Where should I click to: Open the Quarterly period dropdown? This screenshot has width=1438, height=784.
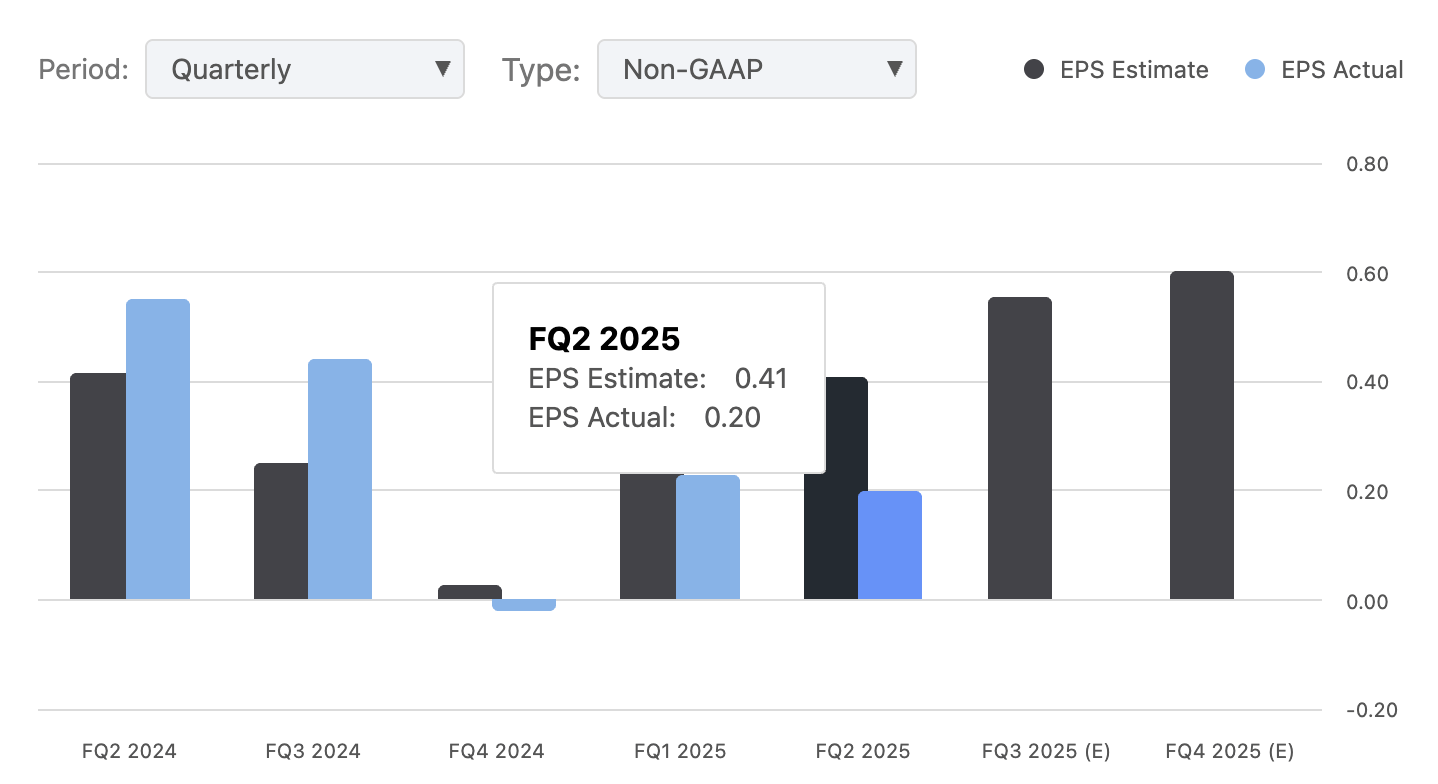tap(305, 69)
